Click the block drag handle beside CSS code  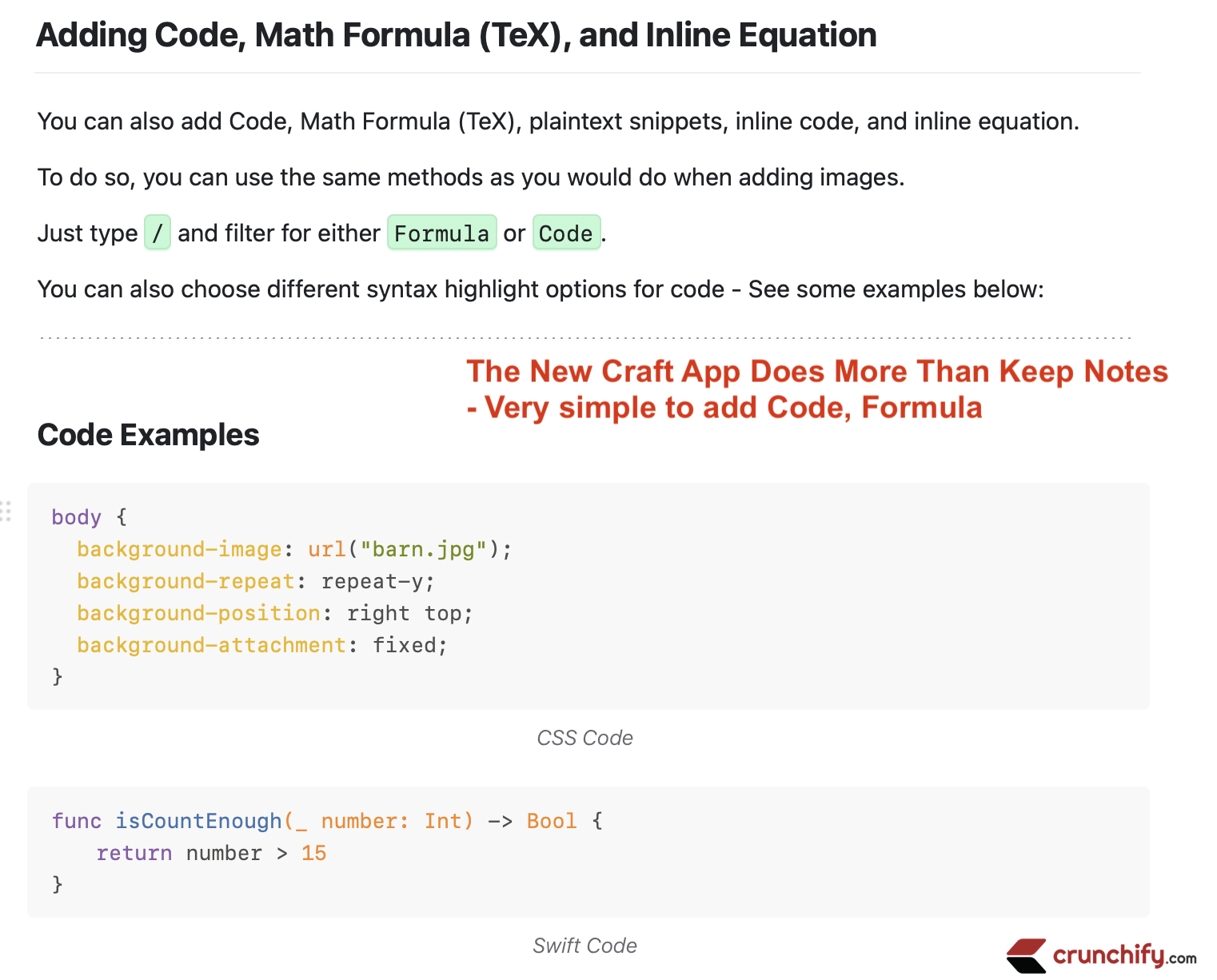tap(6, 511)
